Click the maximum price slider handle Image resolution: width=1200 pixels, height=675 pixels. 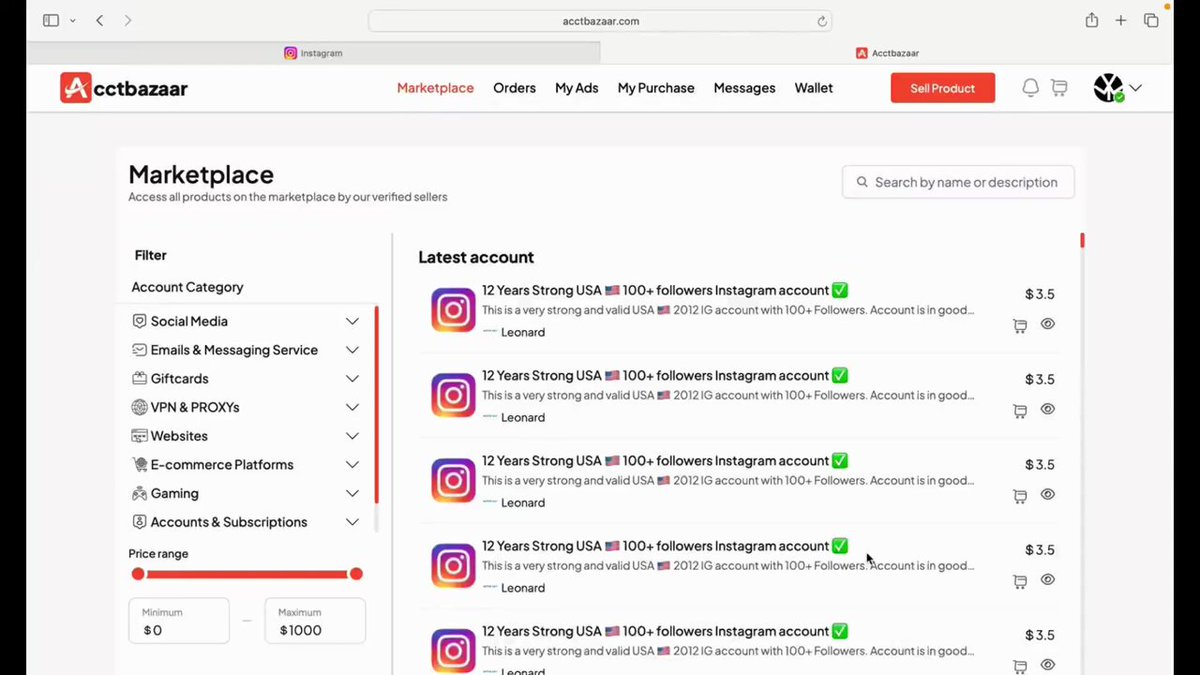click(356, 574)
